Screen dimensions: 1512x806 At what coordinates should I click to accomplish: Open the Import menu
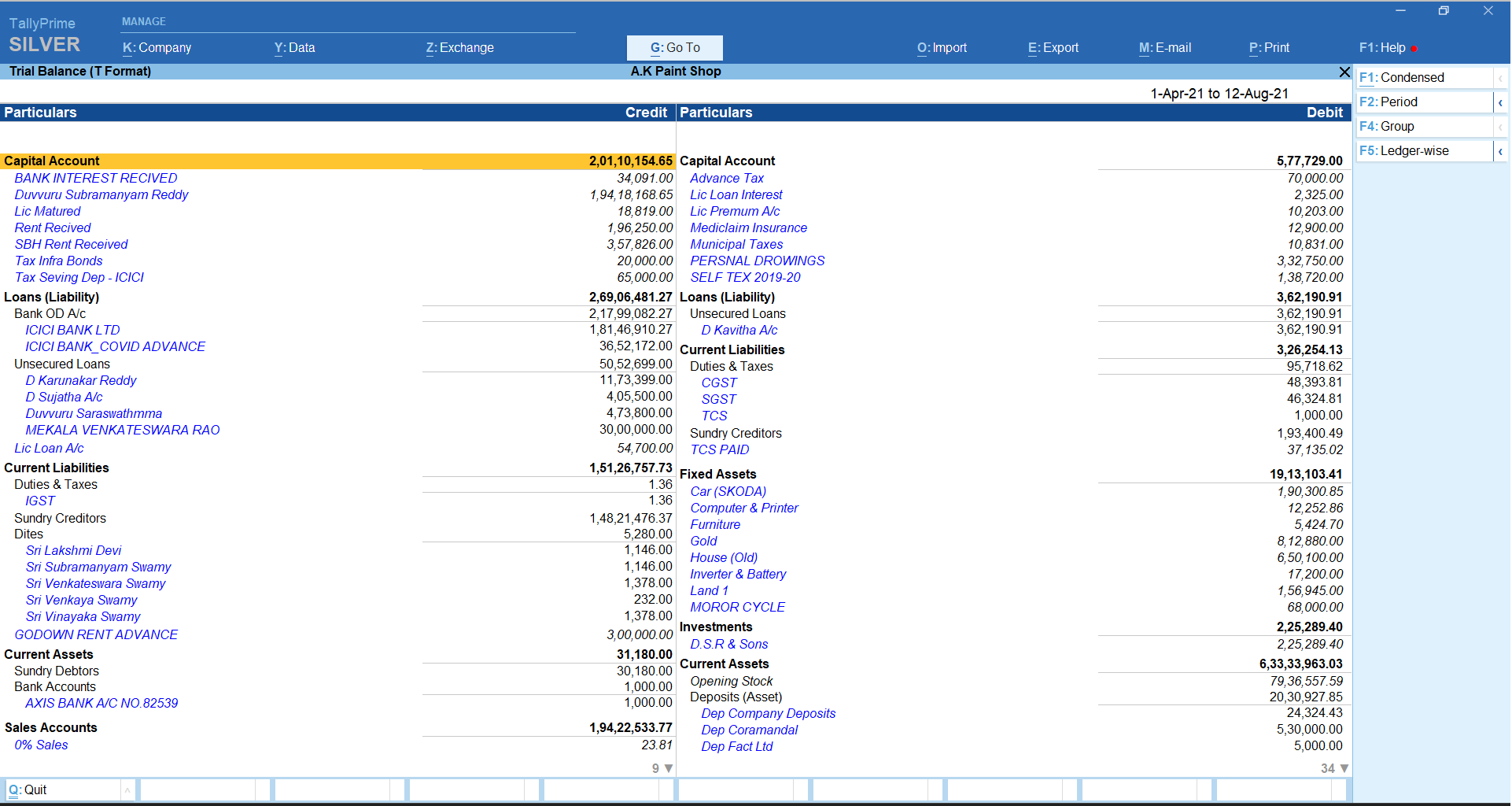(x=942, y=48)
